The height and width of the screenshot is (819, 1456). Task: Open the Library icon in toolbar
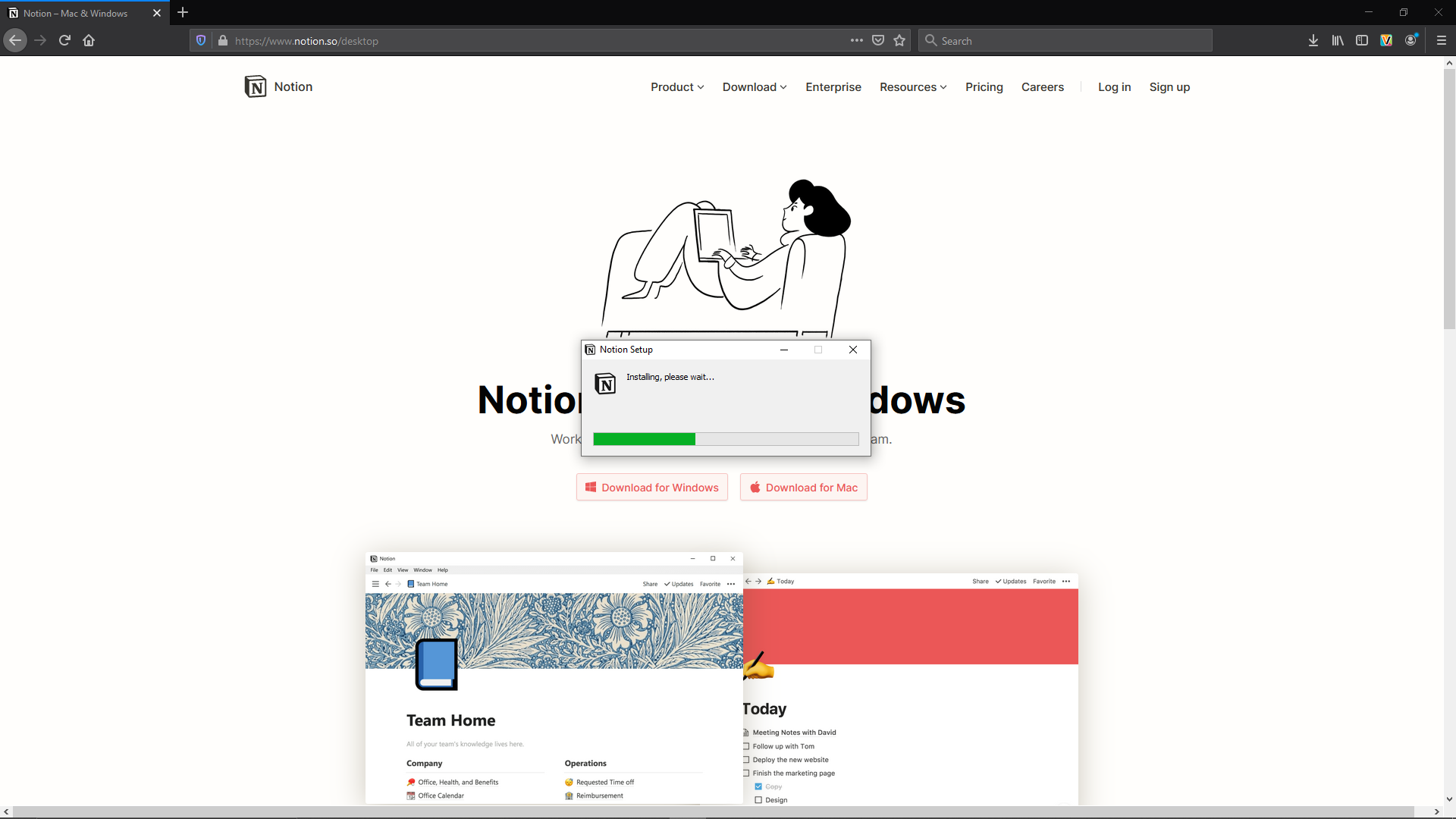tap(1338, 40)
